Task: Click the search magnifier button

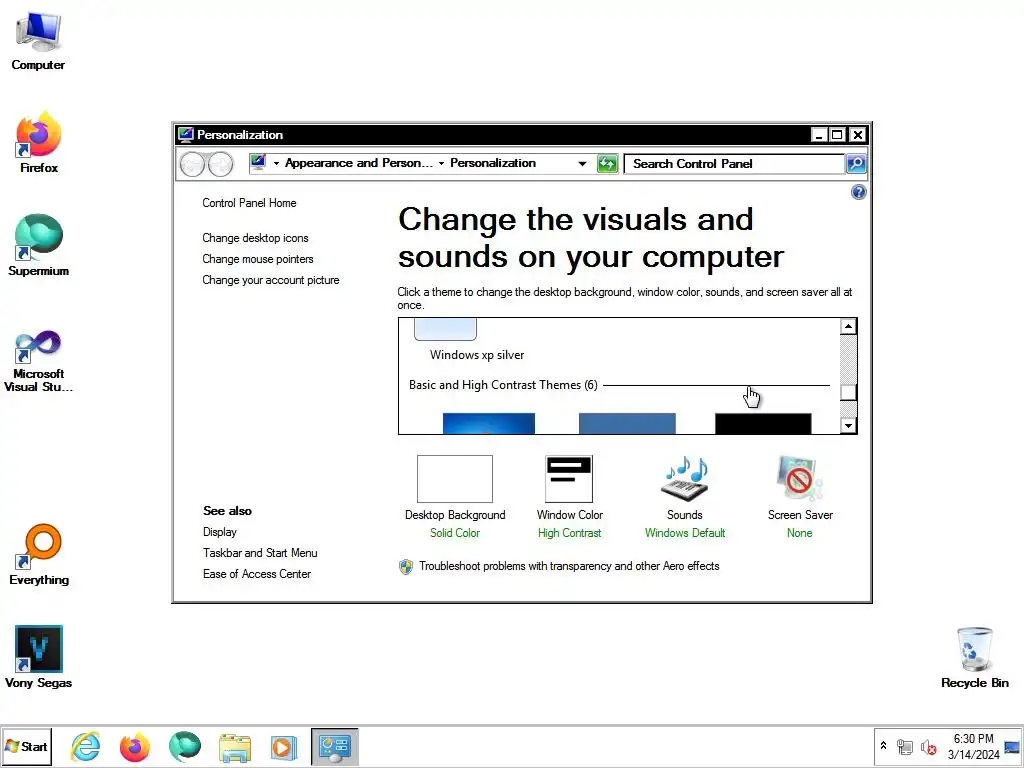Action: click(856, 163)
